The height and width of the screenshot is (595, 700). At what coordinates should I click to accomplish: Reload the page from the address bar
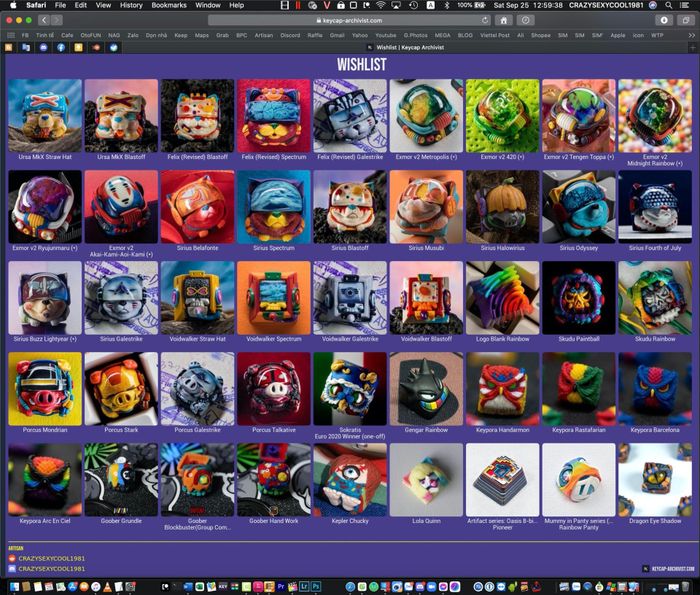point(486,20)
